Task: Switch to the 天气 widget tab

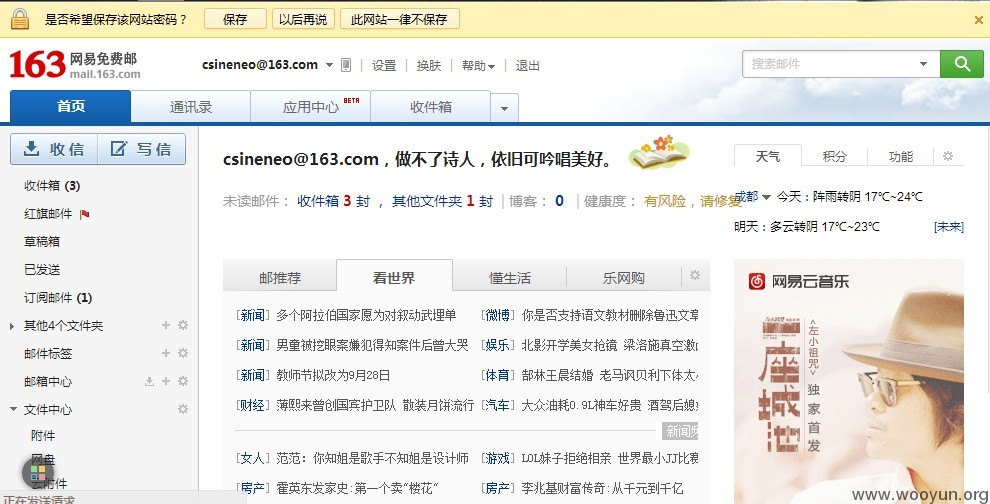Action: (768, 156)
